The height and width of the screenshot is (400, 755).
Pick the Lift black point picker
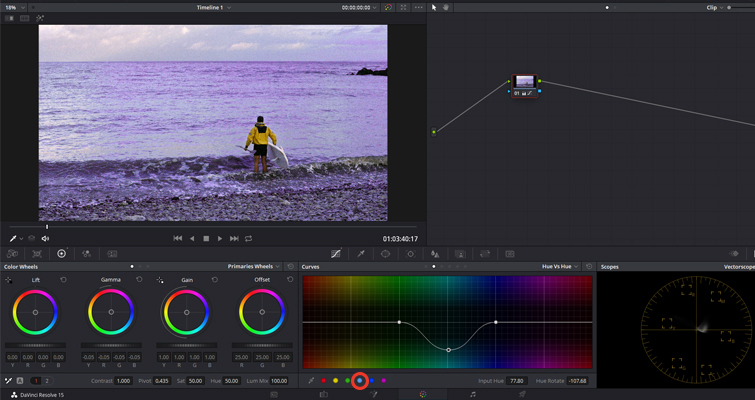tap(9, 280)
